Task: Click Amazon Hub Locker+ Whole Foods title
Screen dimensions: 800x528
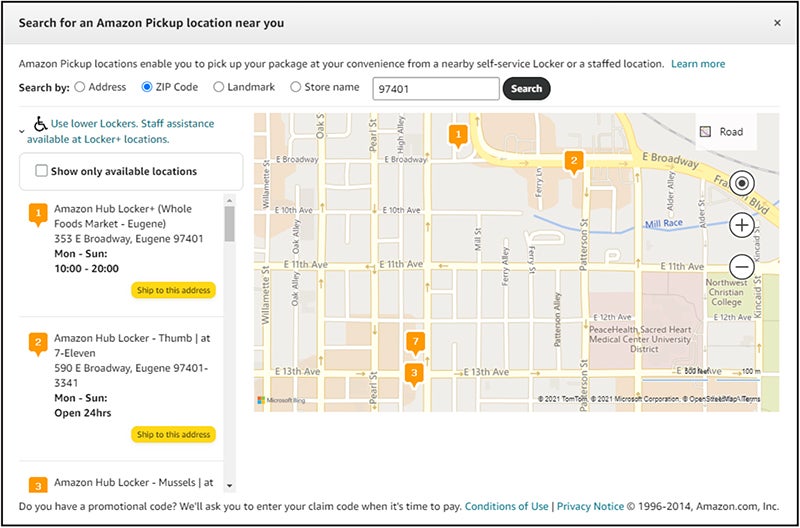Action: pos(123,216)
